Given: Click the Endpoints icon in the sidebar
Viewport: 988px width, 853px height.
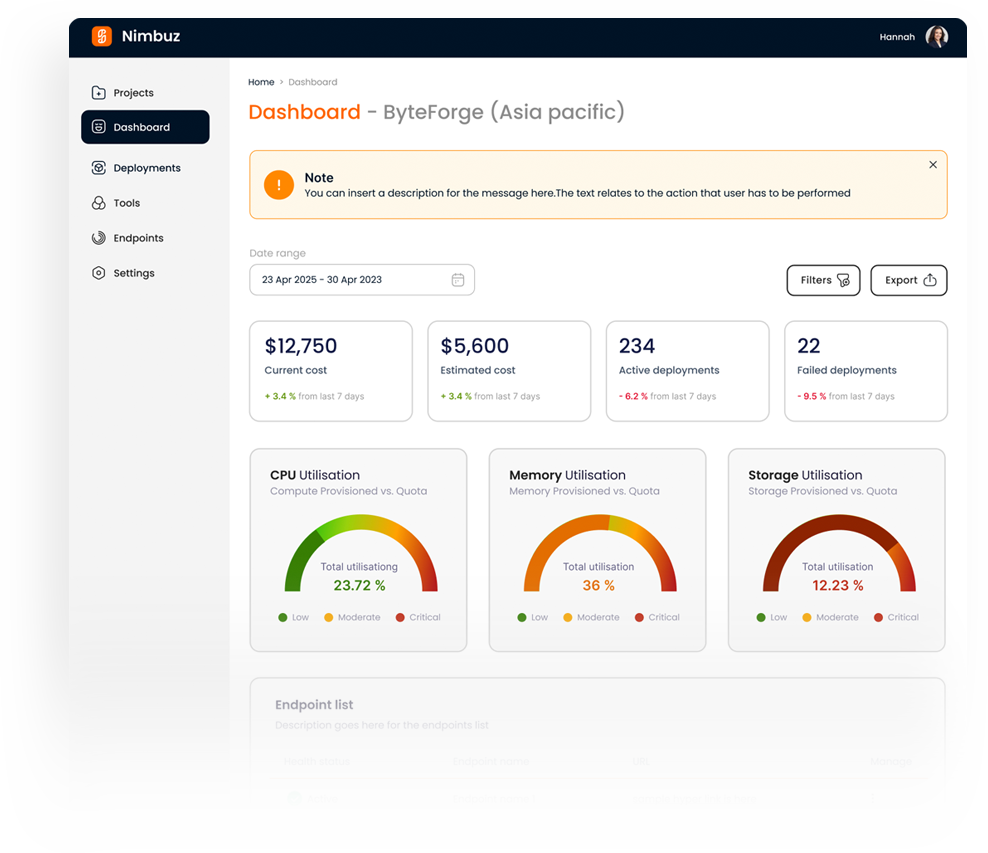Looking at the screenshot, I should pyautogui.click(x=98, y=237).
